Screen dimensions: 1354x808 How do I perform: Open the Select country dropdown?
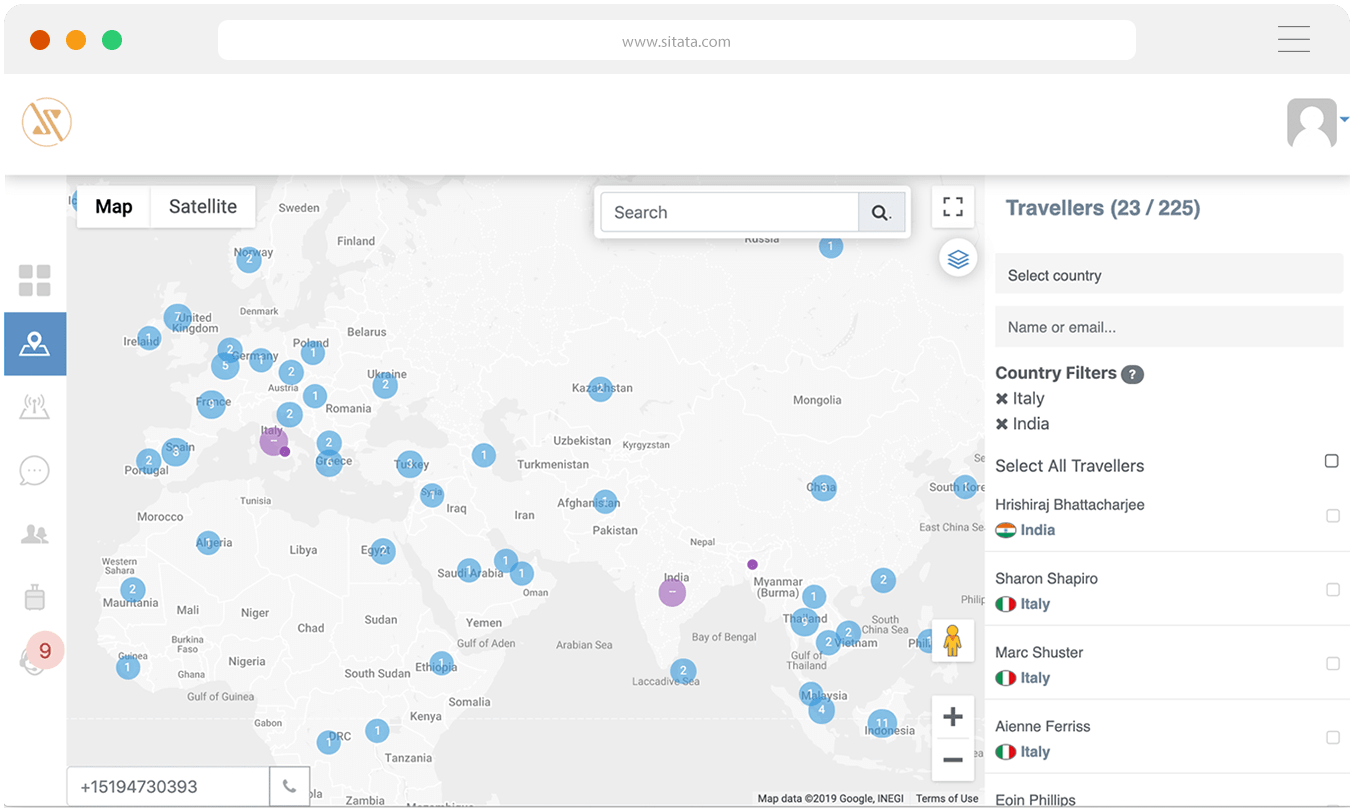[x=1168, y=275]
